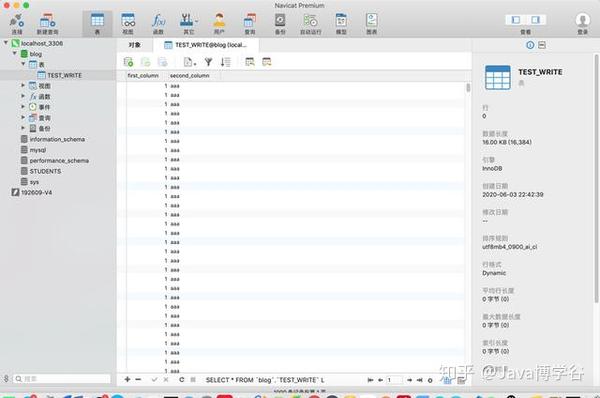Apply the filter funnel icon
Viewport: 600px width, 398px height.
pyautogui.click(x=208, y=62)
